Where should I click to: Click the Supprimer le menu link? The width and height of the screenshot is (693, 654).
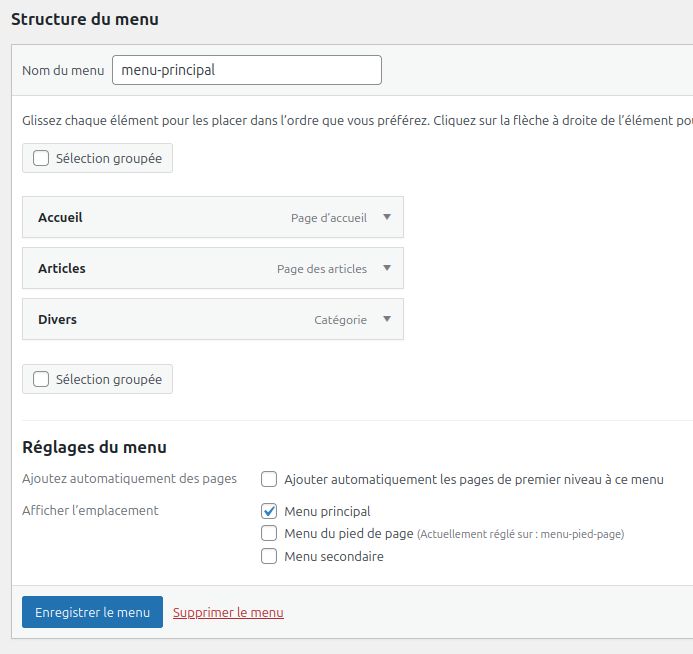pyautogui.click(x=228, y=613)
